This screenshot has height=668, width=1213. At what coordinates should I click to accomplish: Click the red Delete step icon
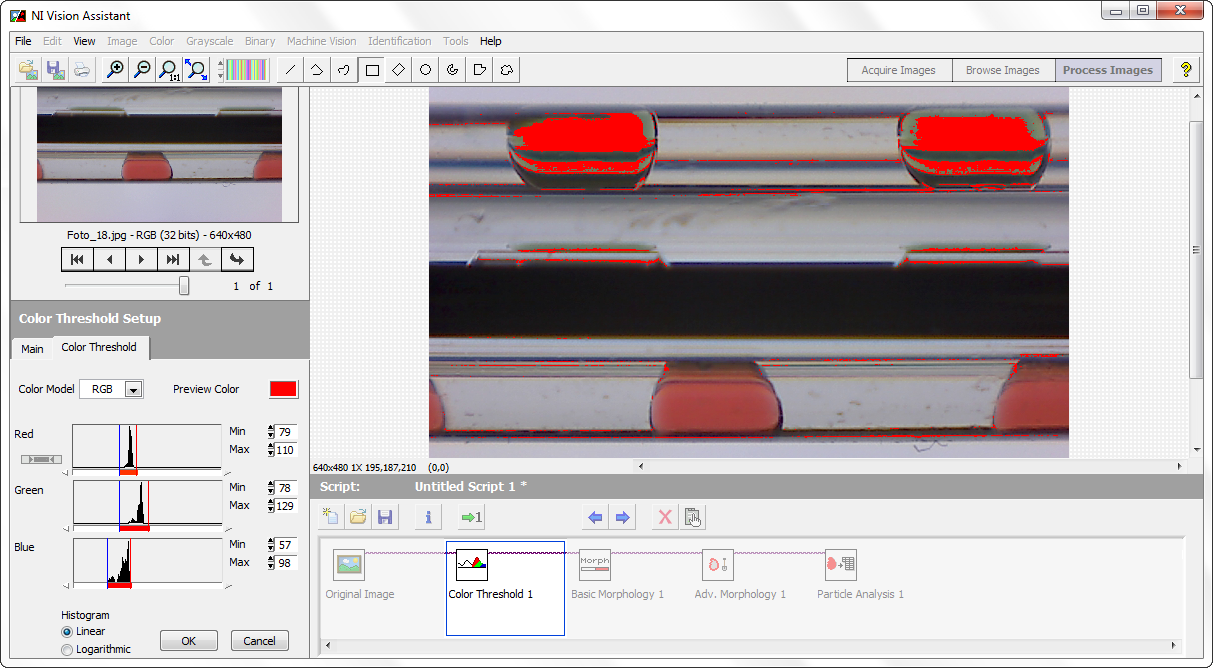pyautogui.click(x=663, y=517)
